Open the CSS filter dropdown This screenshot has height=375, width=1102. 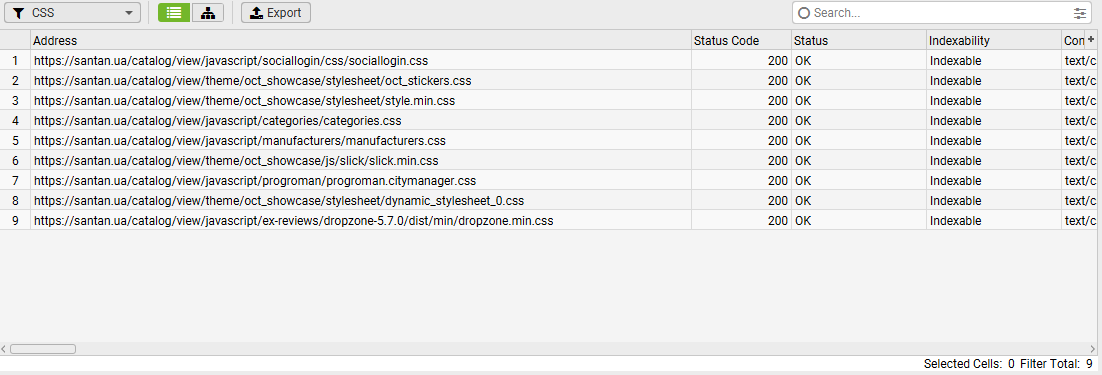pos(72,13)
